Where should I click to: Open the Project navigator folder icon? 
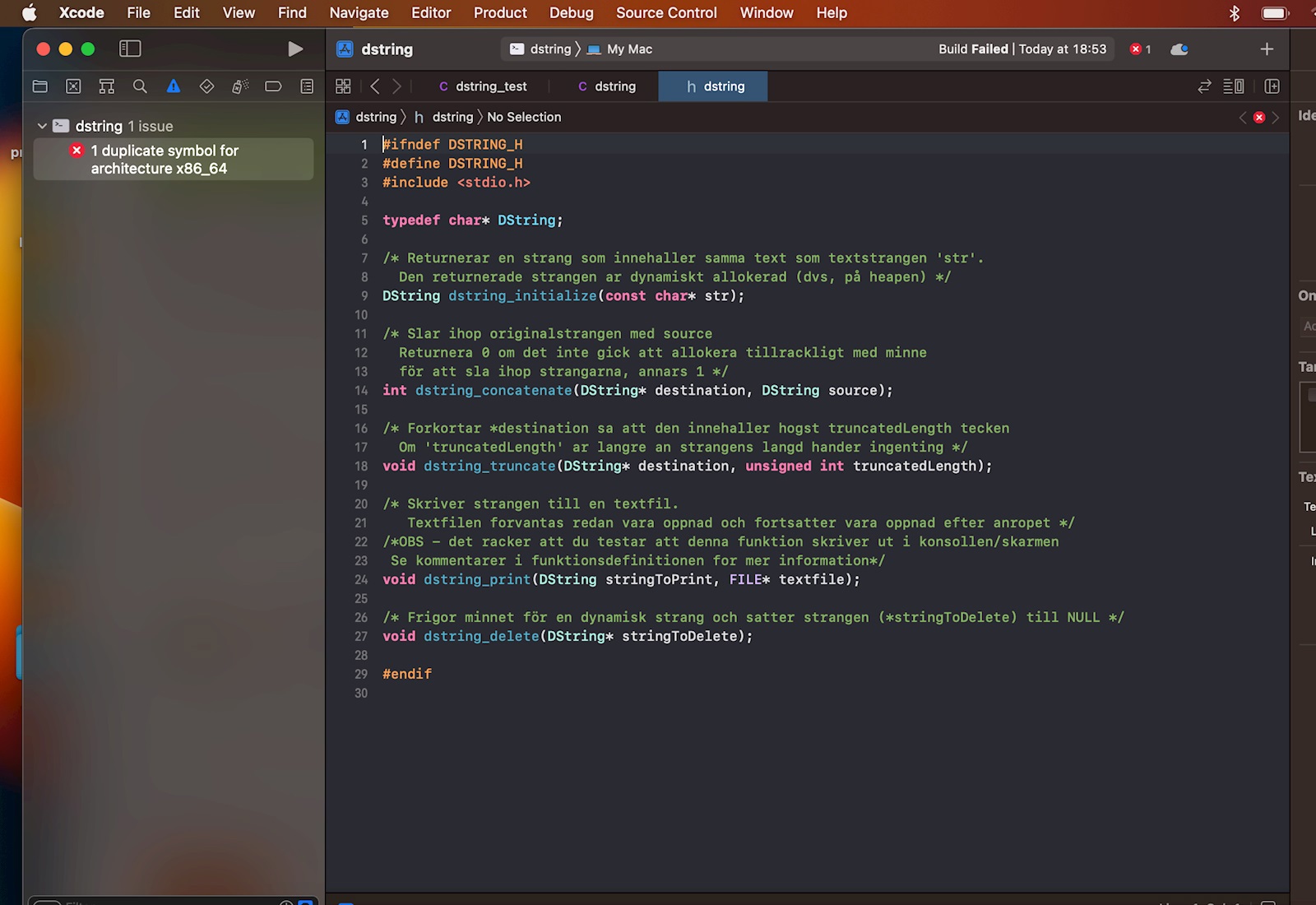(39, 86)
